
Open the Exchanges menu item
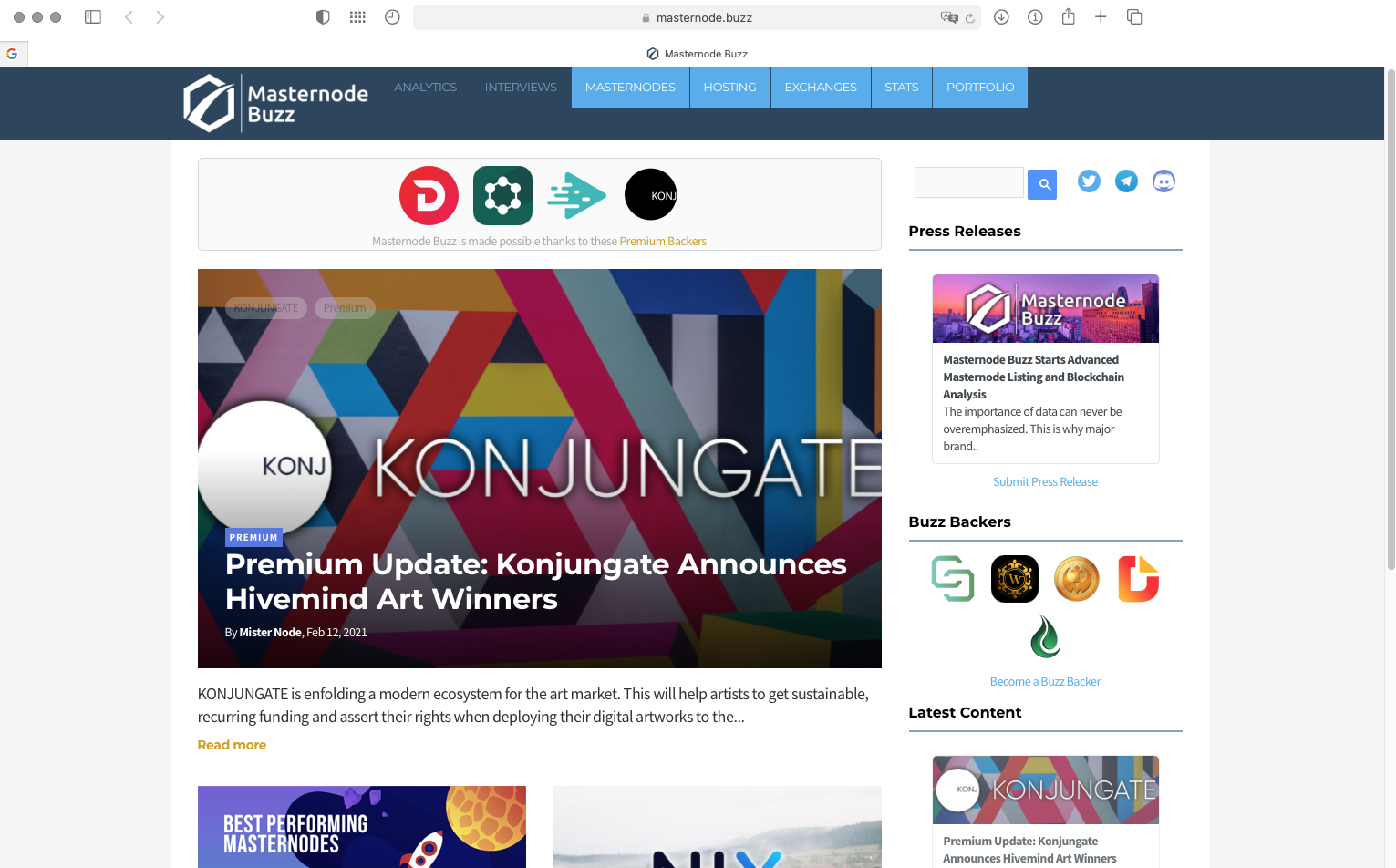[x=821, y=88]
